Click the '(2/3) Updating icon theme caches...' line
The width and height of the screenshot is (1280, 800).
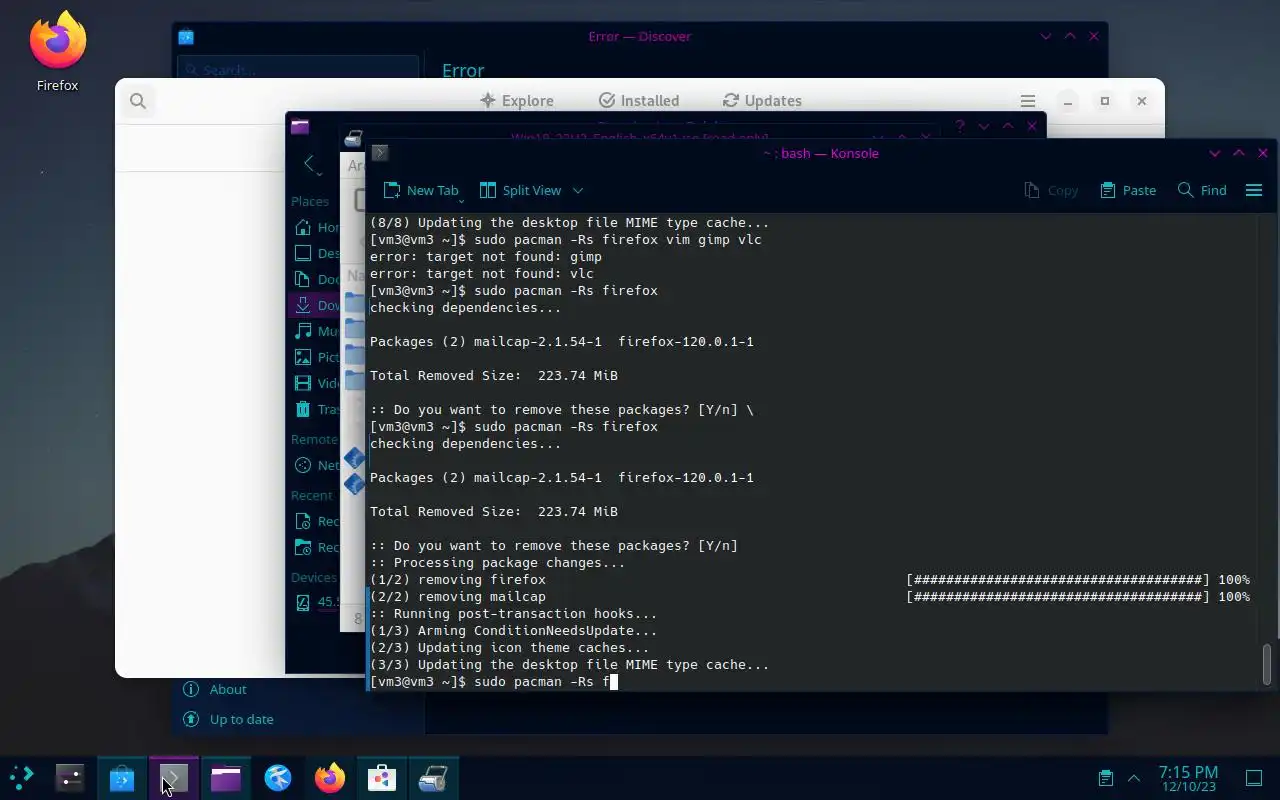coord(509,648)
